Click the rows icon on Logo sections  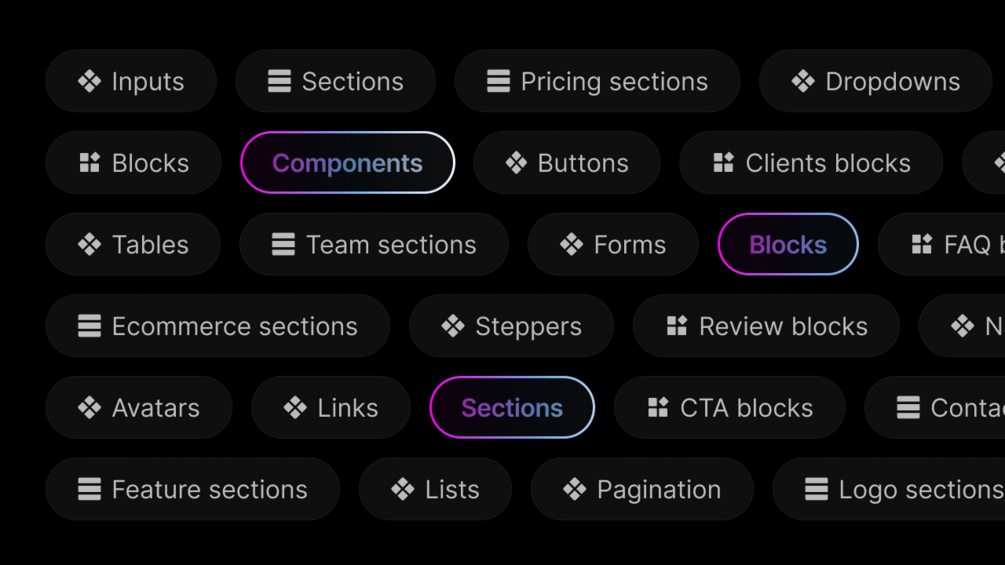click(816, 489)
